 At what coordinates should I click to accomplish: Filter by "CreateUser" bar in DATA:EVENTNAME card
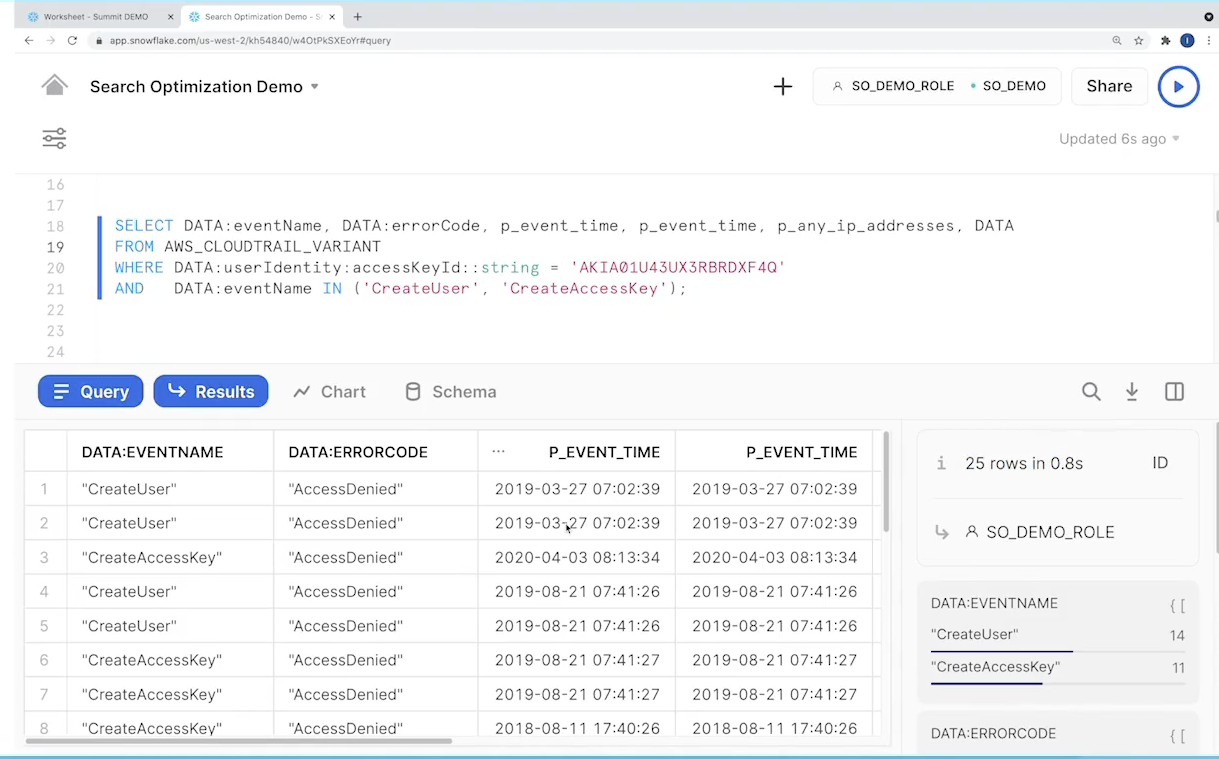click(1057, 640)
